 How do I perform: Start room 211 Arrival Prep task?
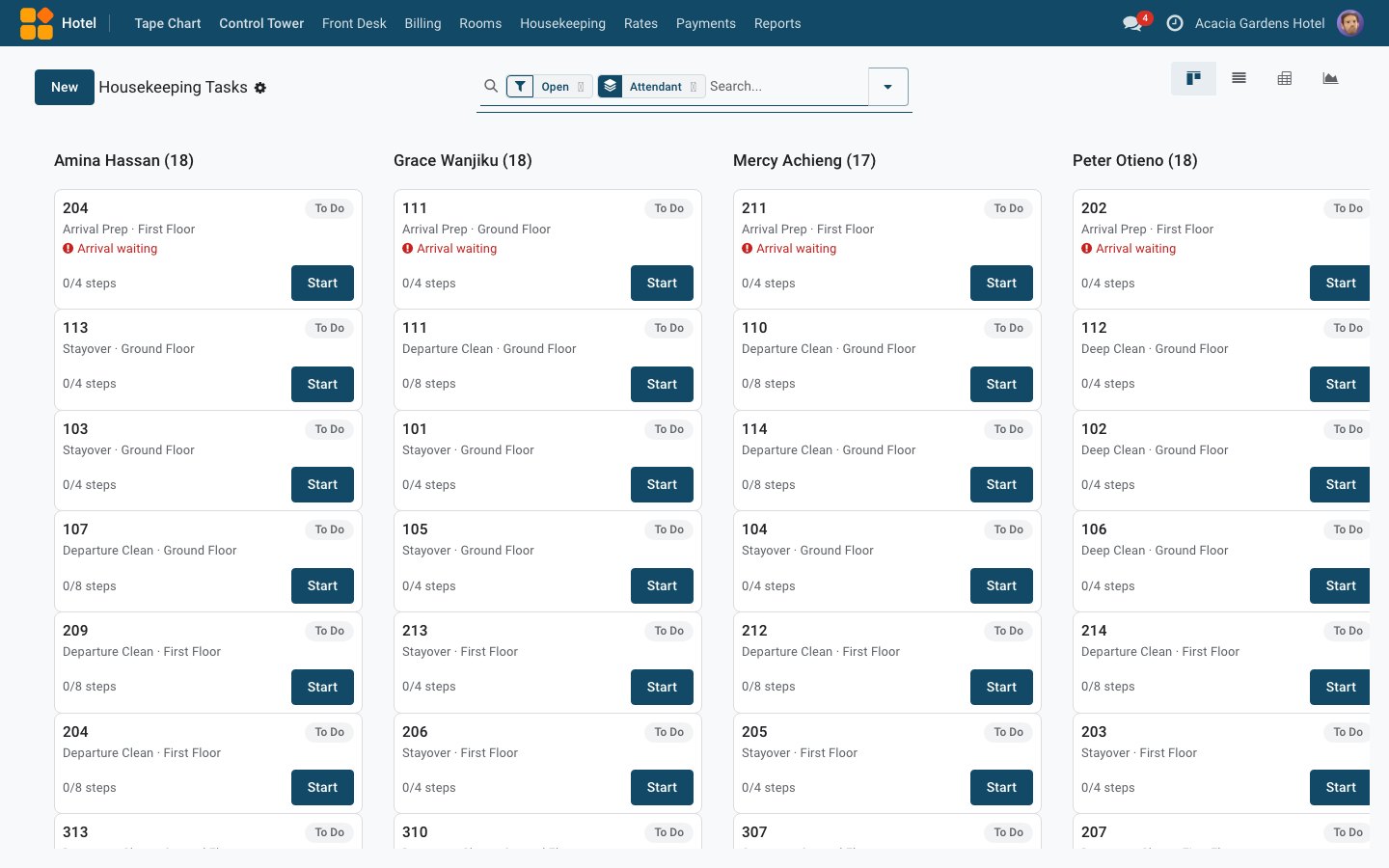[x=1001, y=283]
